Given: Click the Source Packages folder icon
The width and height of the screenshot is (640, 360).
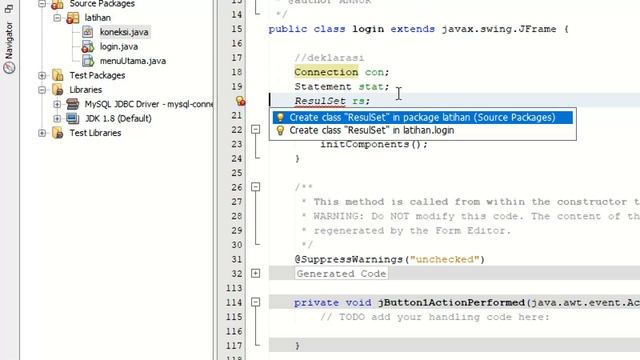Looking at the screenshot, I should pos(58,4).
